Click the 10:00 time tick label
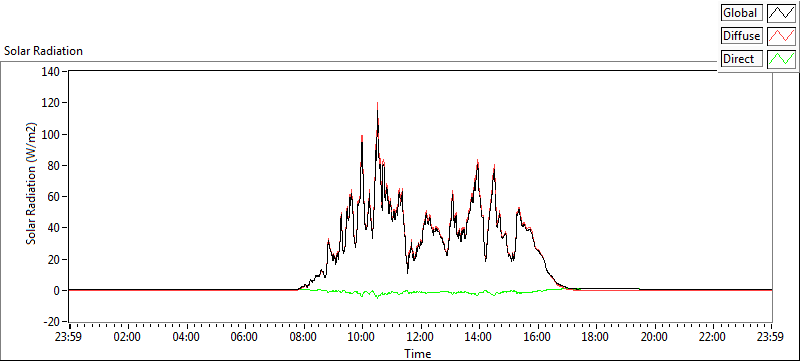The image size is (800, 361). (362, 337)
